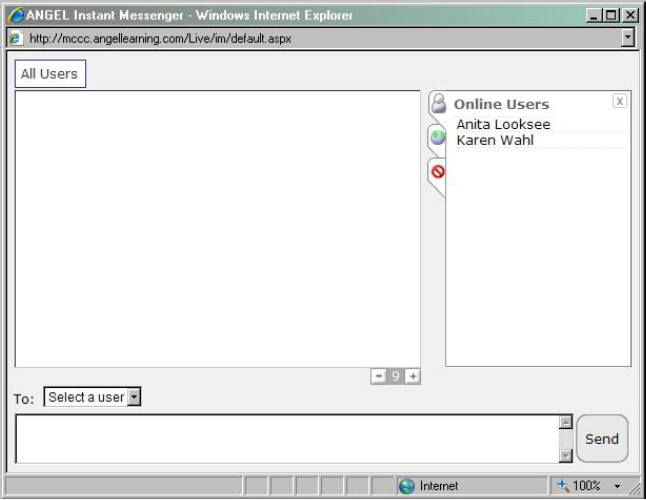Switch to the All Users tab
Screen dimensions: 646x500
tap(49, 74)
